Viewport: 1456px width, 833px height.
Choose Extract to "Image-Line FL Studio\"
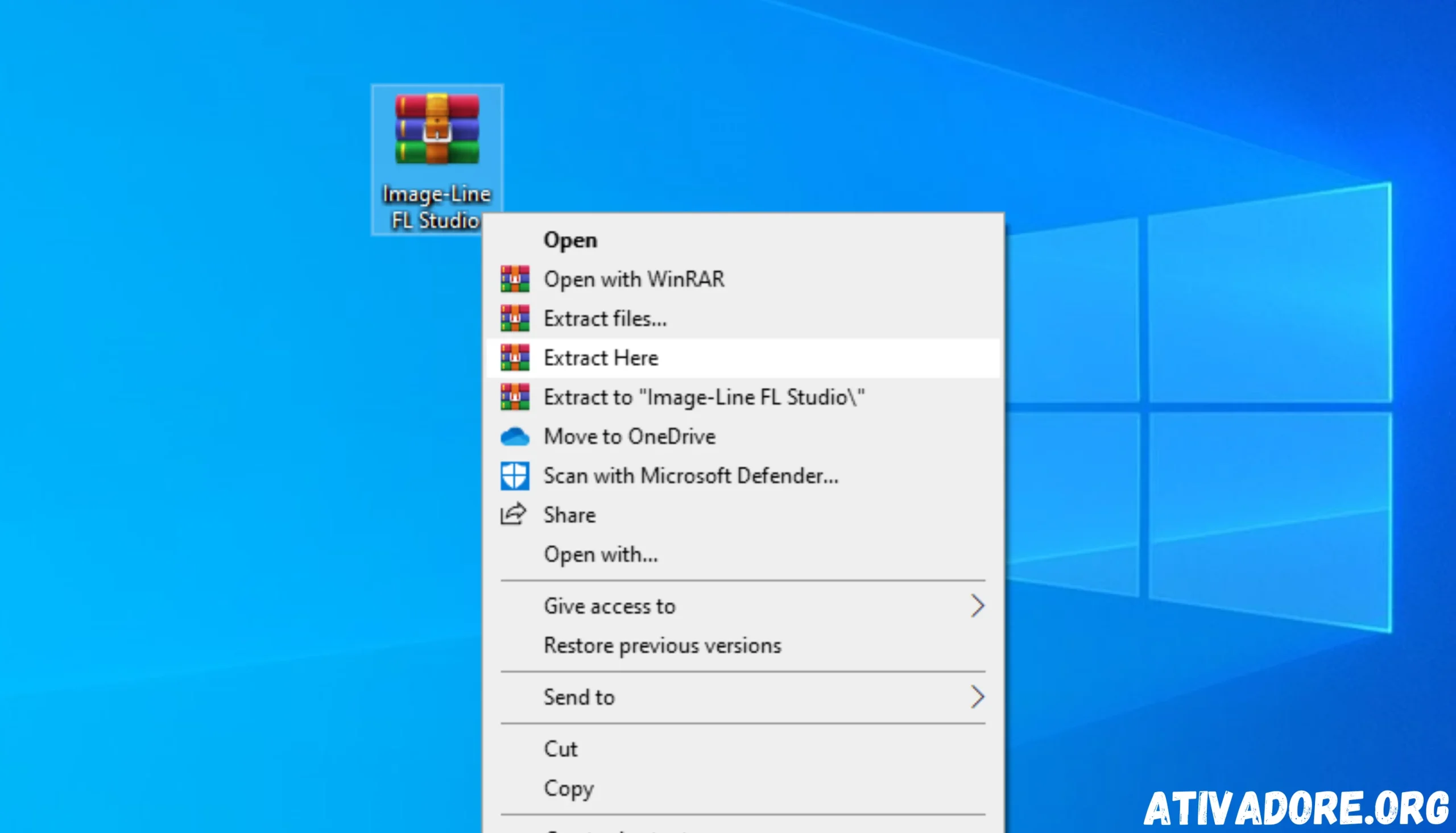point(743,397)
